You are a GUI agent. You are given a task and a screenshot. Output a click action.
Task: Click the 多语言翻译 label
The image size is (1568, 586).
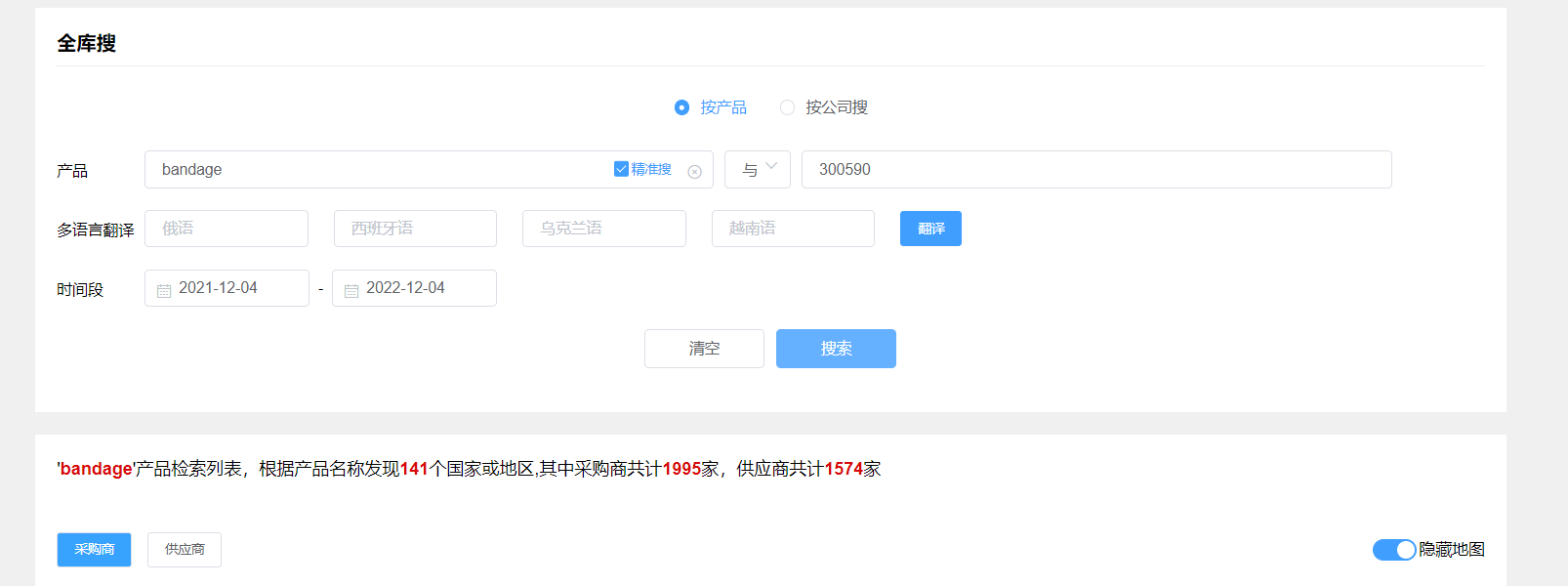96,230
